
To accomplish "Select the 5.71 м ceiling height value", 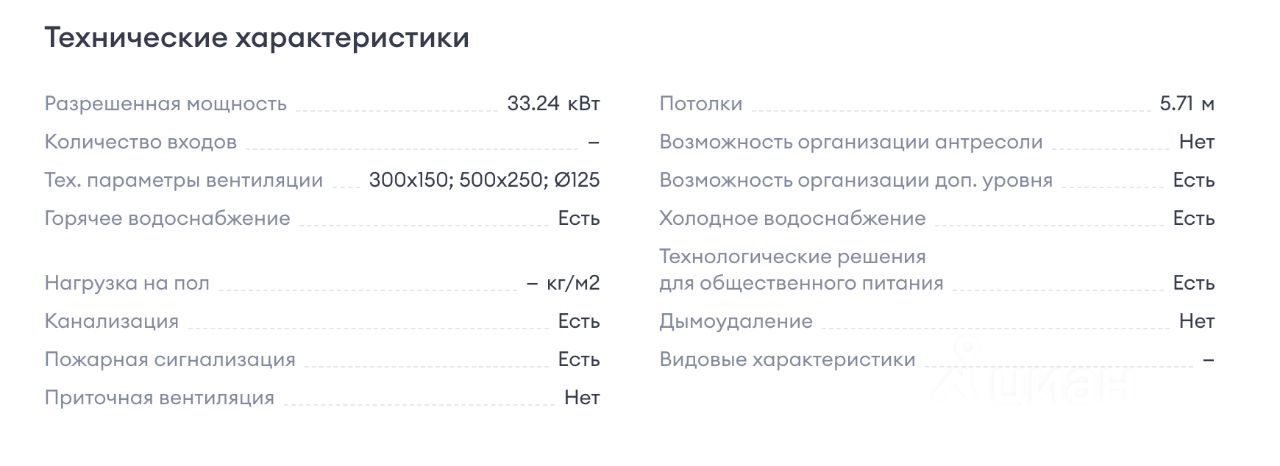I will pyautogui.click(x=1187, y=104).
